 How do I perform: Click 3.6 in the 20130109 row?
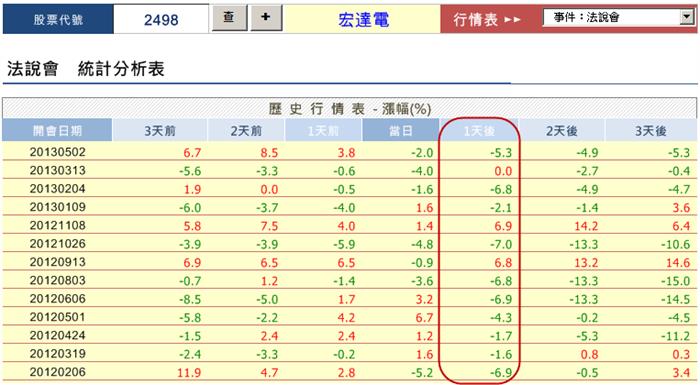click(681, 208)
